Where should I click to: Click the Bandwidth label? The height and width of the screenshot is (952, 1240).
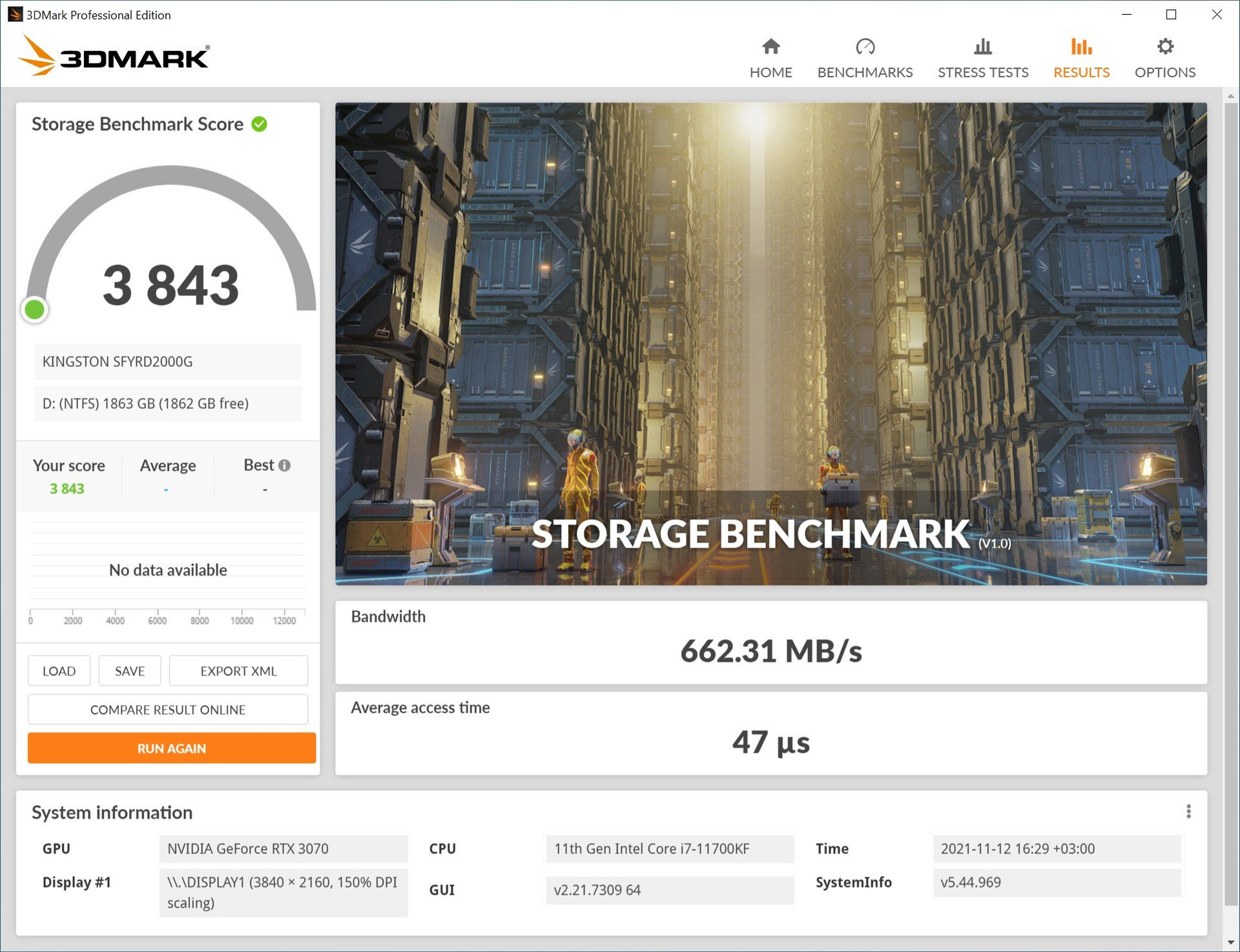coord(388,617)
